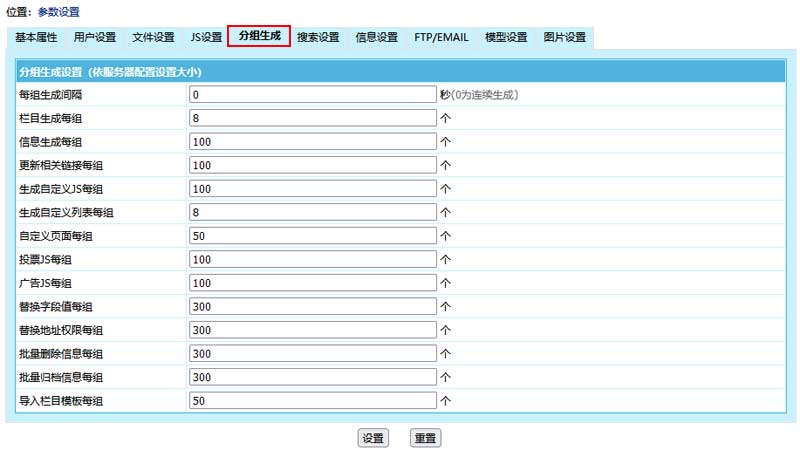Select the 信息生成每组 text box
Viewport: 800px width, 464px height.
click(x=312, y=142)
